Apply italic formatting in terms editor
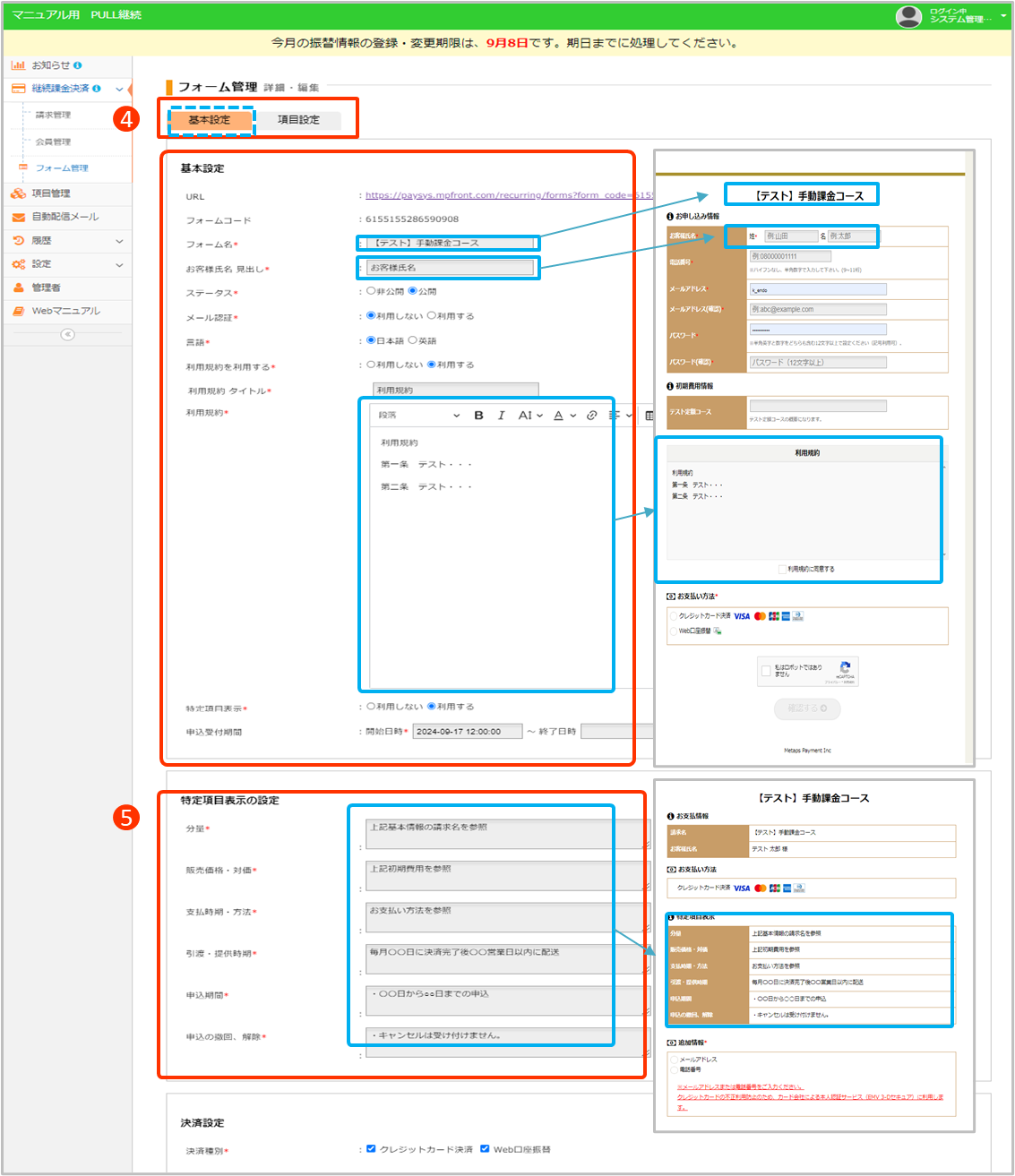1015x1176 pixels. [x=501, y=416]
